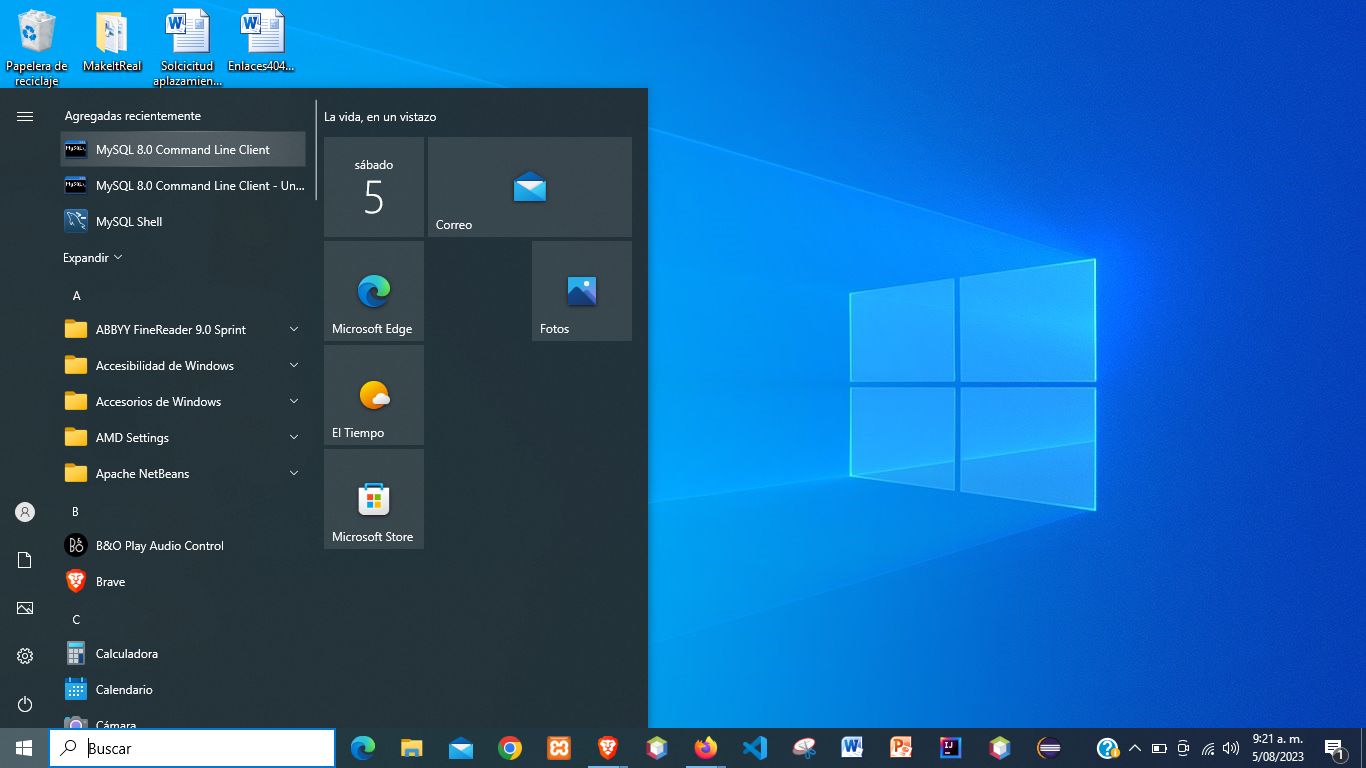Click the 'La vida, en un vistazo' group title

tap(380, 117)
